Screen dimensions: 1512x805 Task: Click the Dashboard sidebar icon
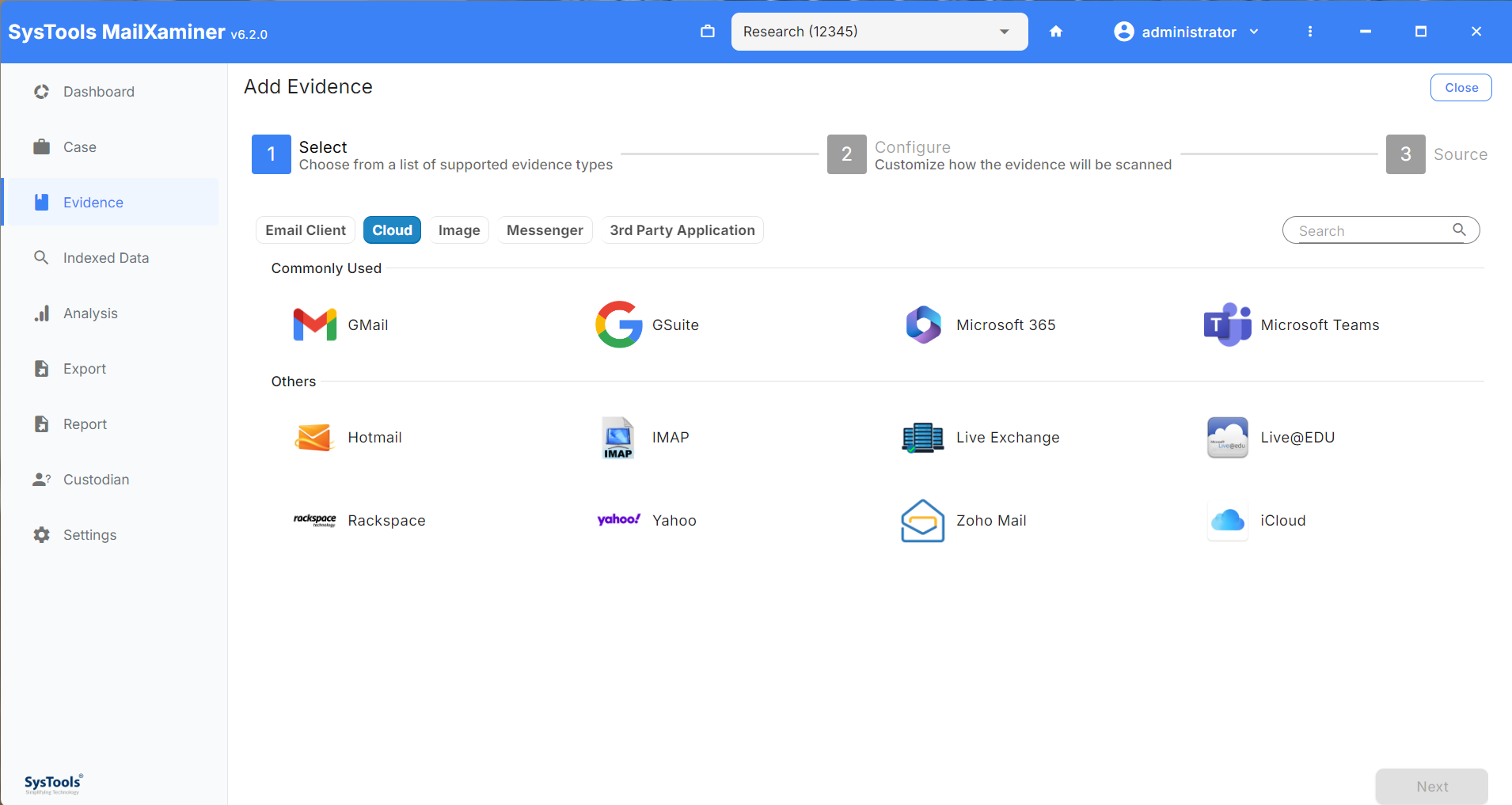(41, 92)
